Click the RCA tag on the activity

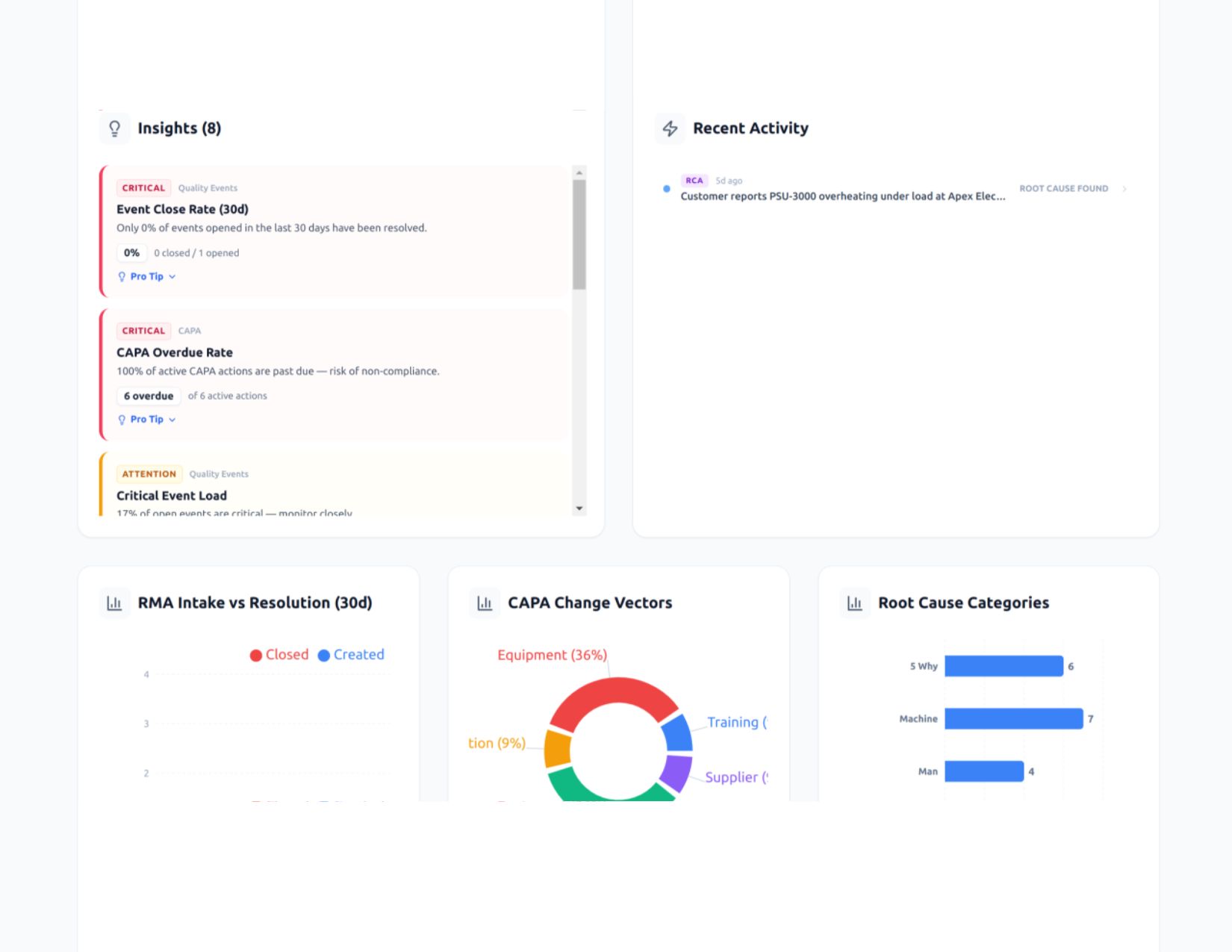tap(694, 181)
